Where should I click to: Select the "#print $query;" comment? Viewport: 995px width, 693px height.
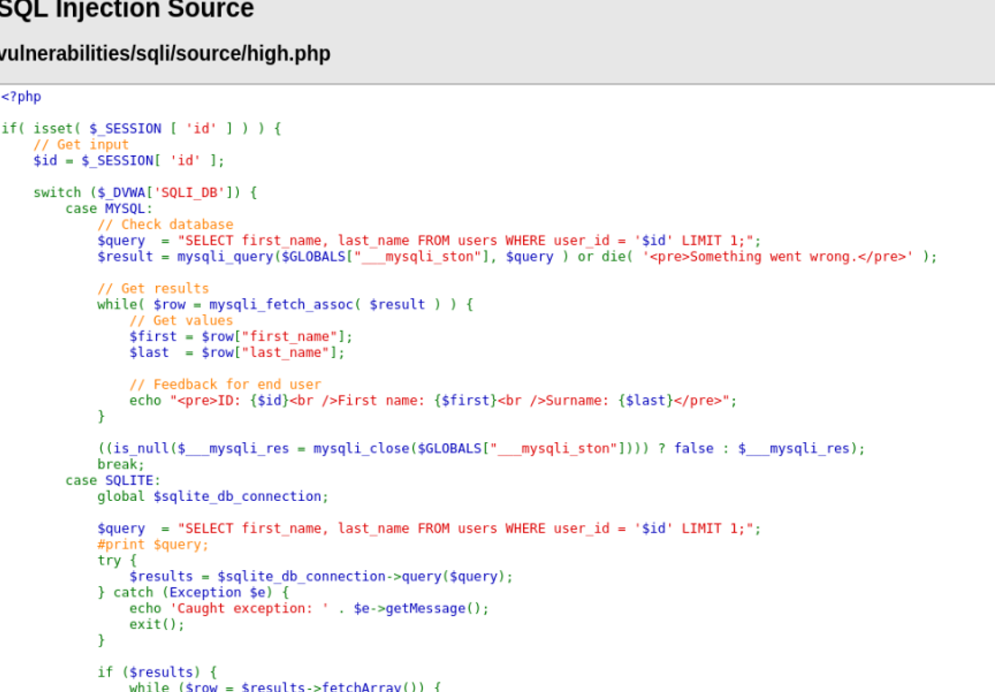(152, 544)
